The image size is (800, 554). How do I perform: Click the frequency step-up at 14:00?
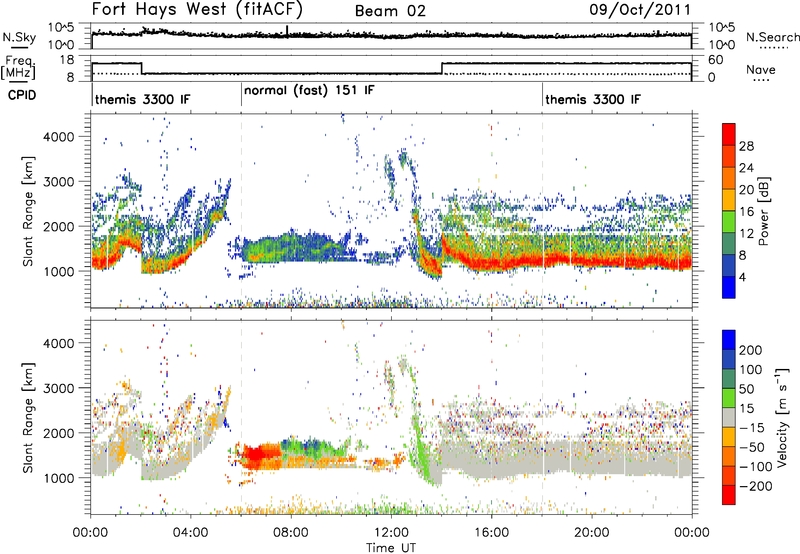coord(441,68)
